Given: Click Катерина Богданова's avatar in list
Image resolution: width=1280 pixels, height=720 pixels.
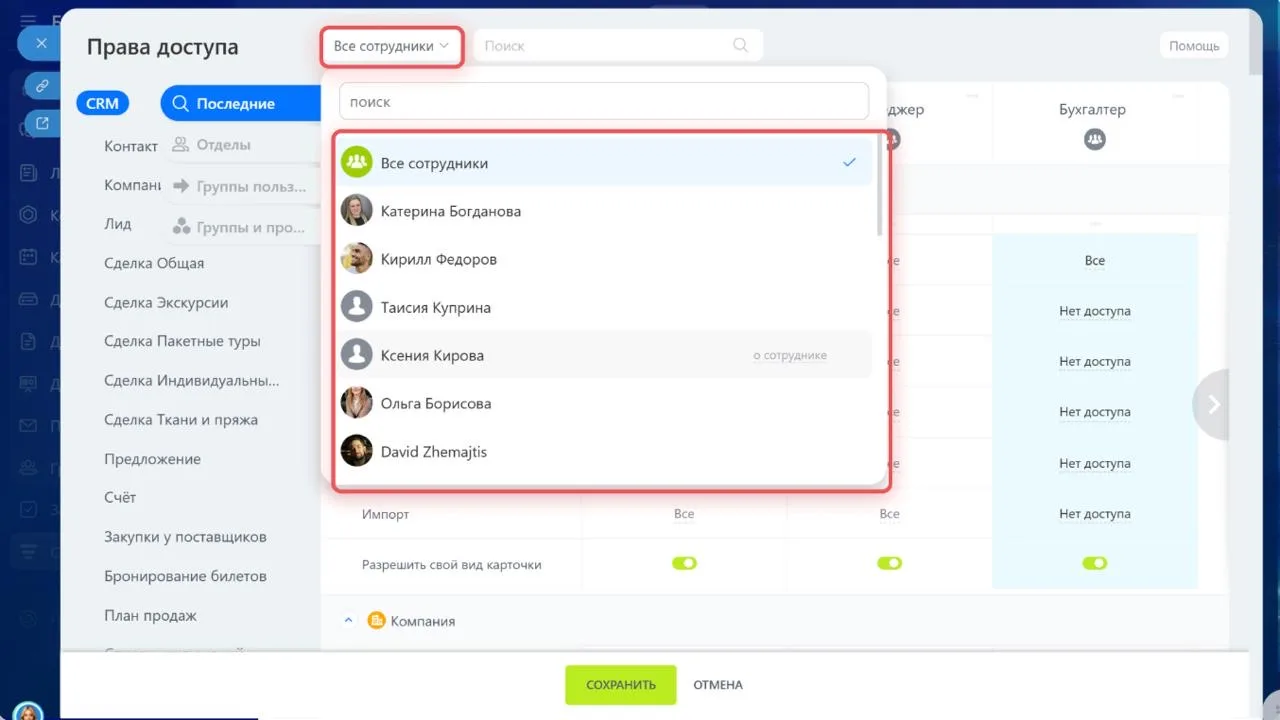Looking at the screenshot, I should coord(357,211).
